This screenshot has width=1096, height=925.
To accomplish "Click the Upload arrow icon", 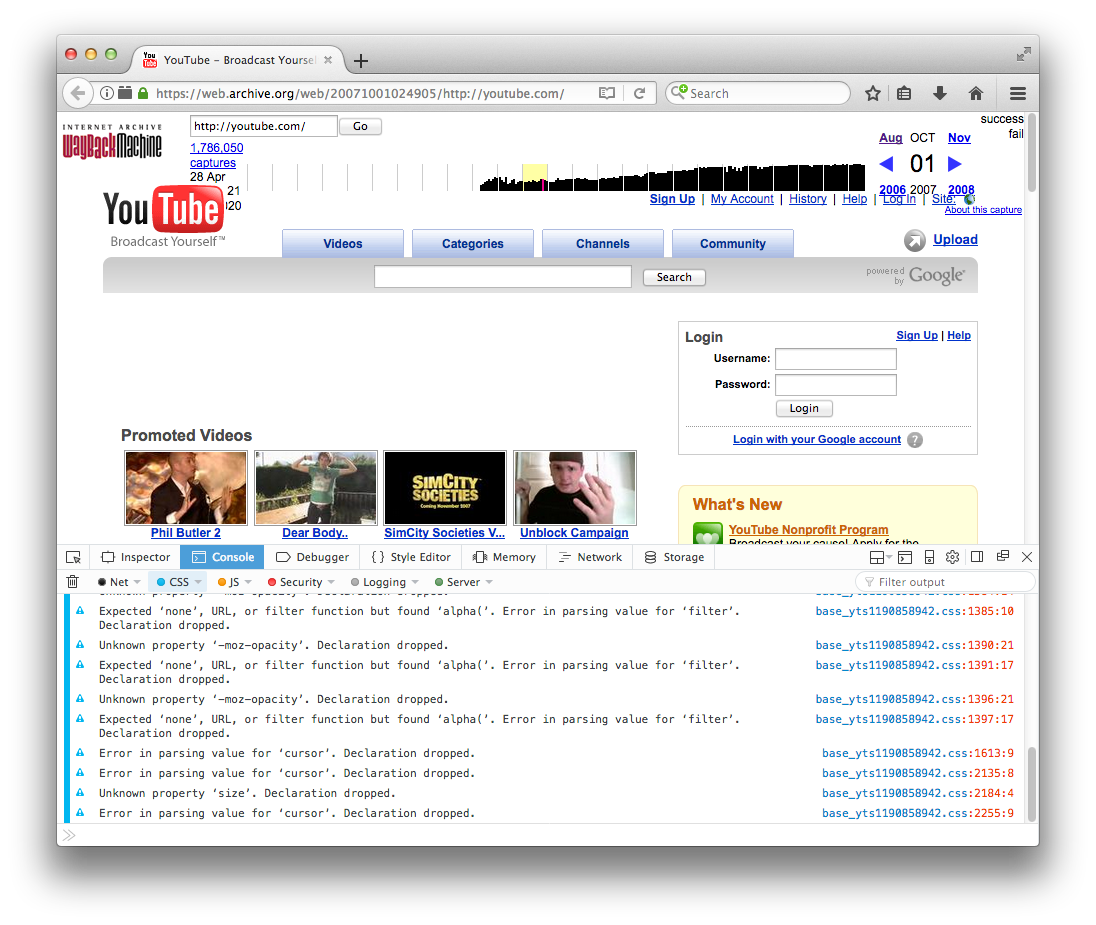I will [x=914, y=241].
